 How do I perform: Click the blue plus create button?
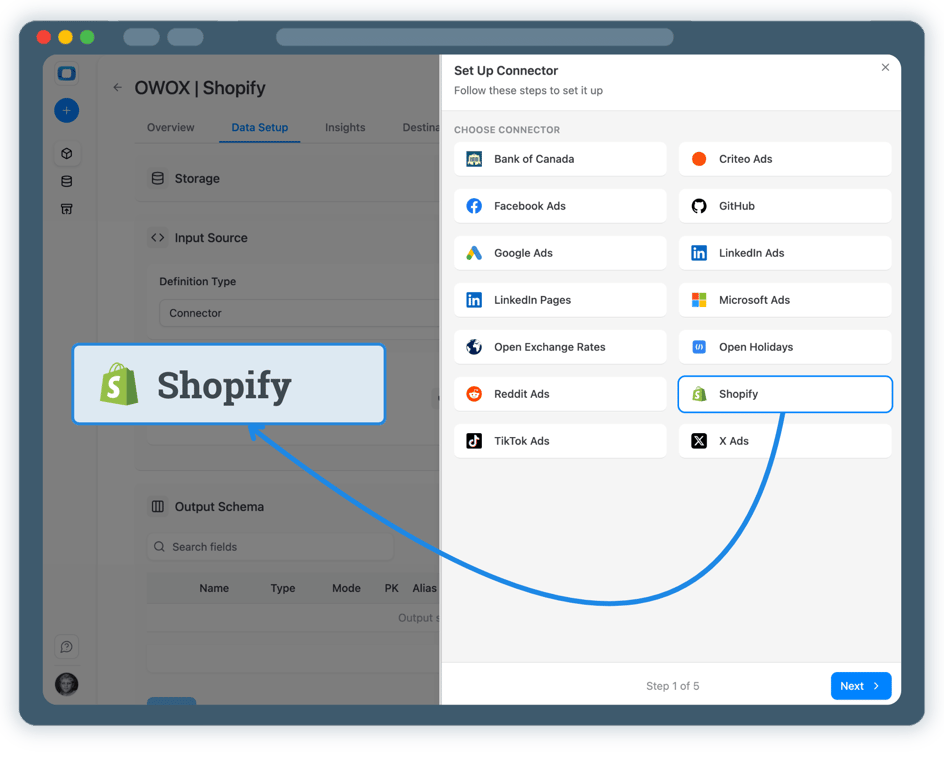click(x=66, y=110)
